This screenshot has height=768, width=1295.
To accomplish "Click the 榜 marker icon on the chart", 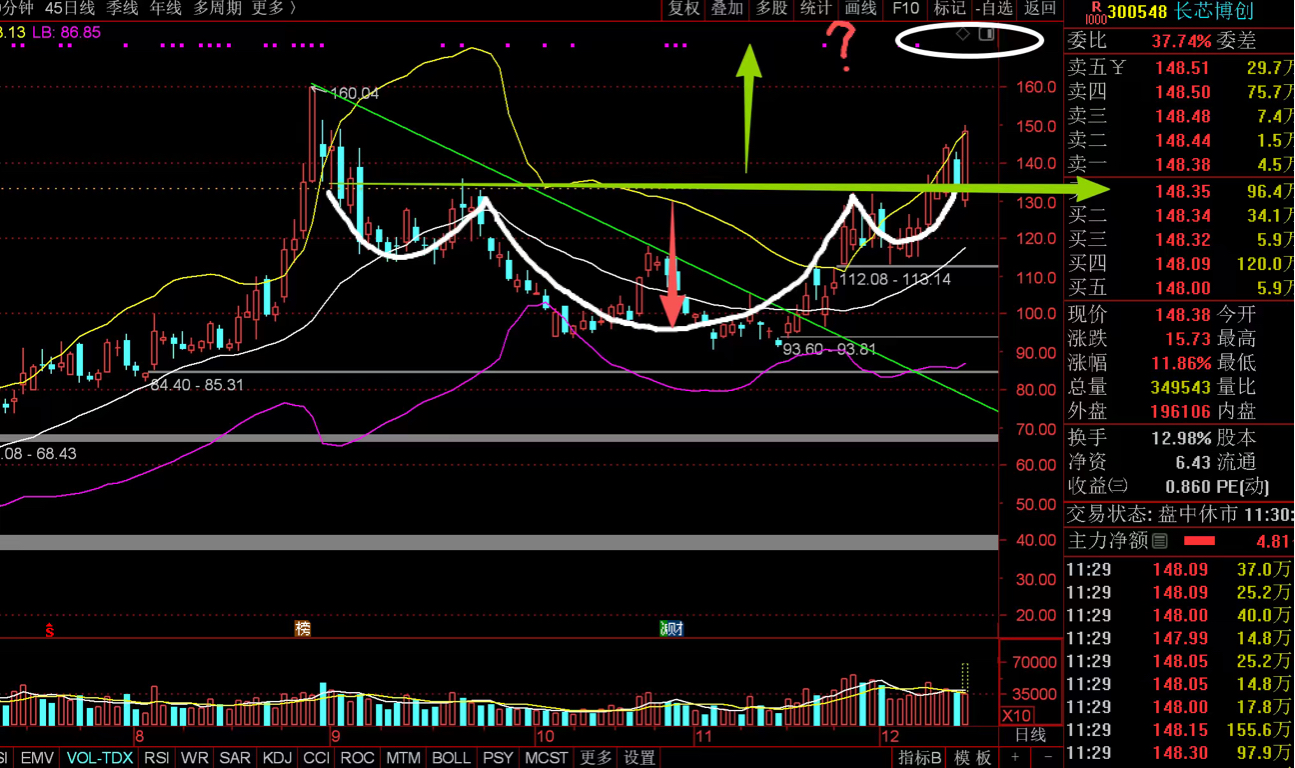I will [x=303, y=629].
